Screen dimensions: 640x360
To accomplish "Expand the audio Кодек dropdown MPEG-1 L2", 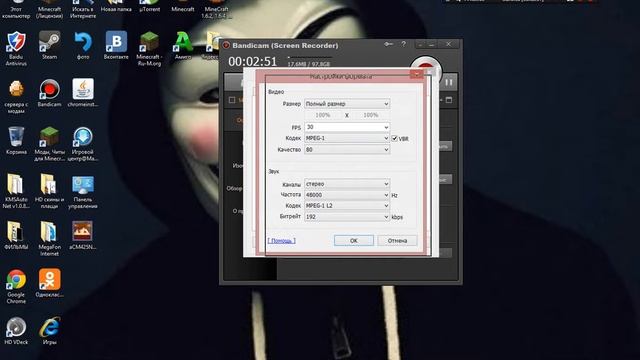I will coord(347,206).
